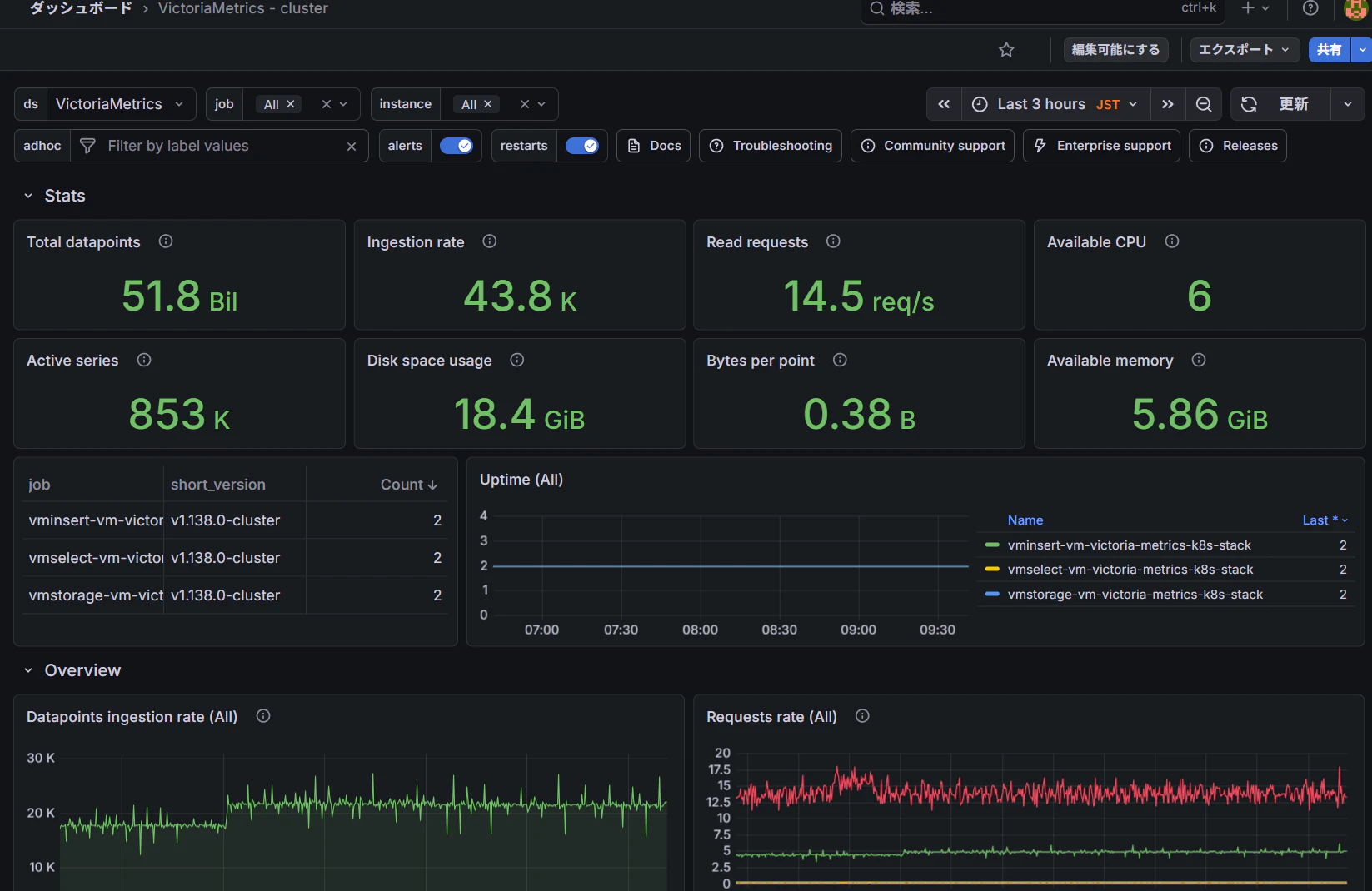
Task: Remove All value from job variable
Action: point(291,104)
